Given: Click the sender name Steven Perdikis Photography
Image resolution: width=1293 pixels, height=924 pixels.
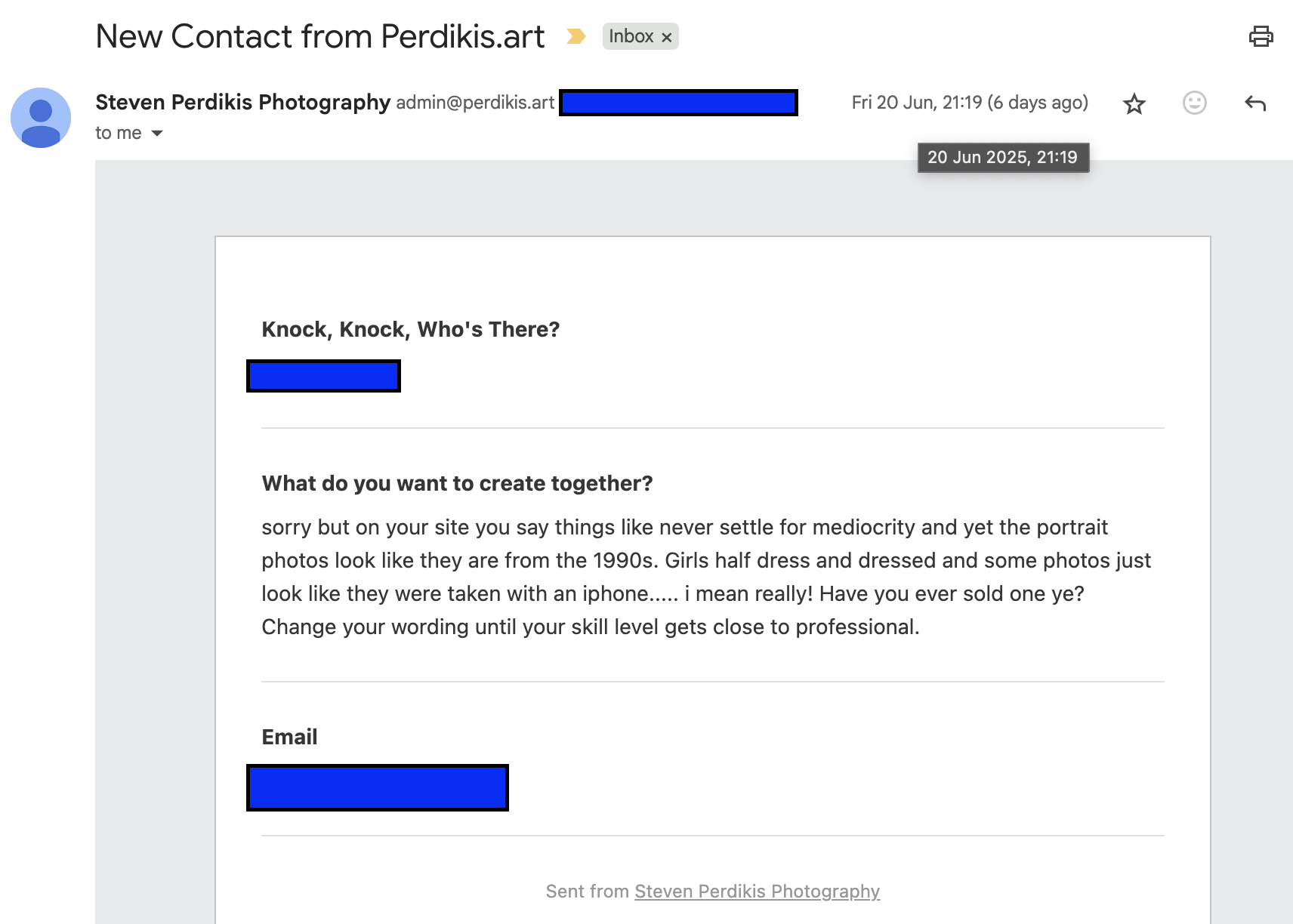Looking at the screenshot, I should pyautogui.click(x=242, y=102).
